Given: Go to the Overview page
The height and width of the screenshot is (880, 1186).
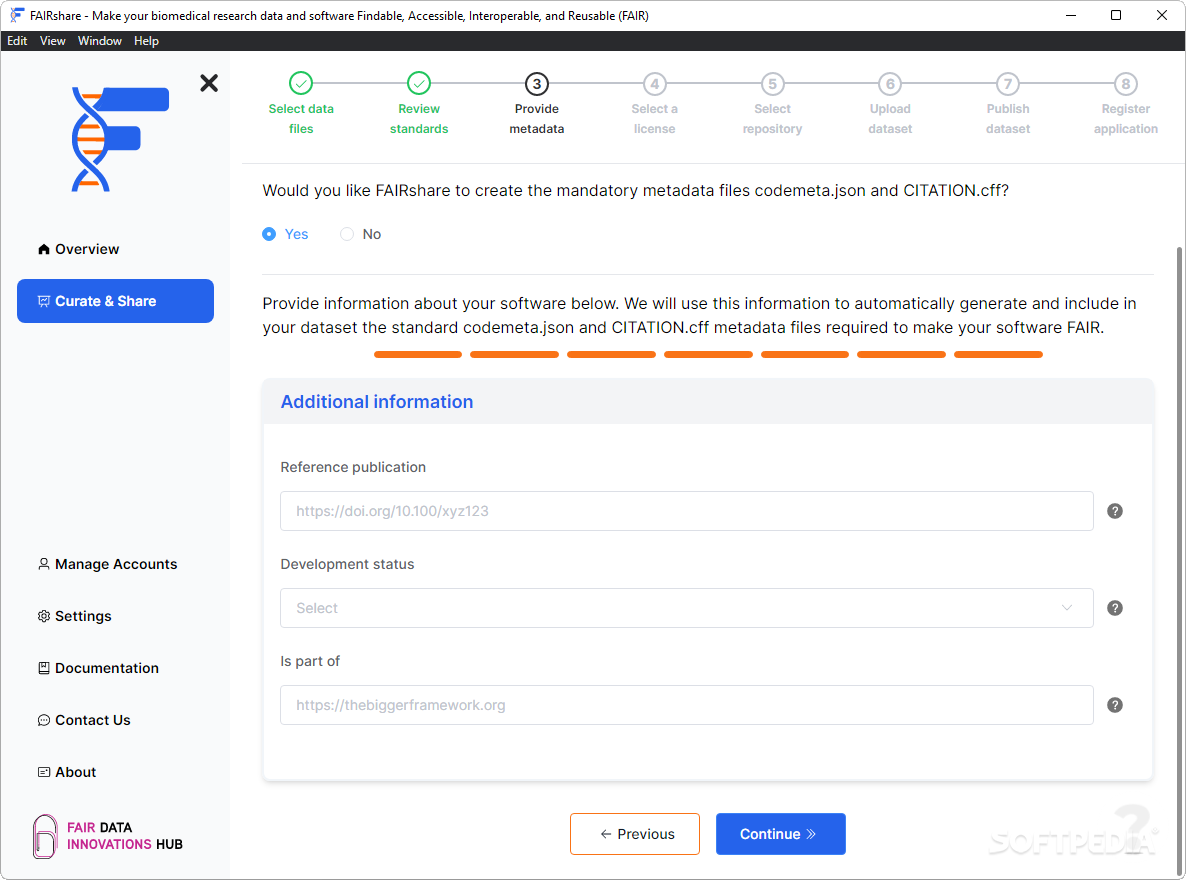Looking at the screenshot, I should 116,249.
